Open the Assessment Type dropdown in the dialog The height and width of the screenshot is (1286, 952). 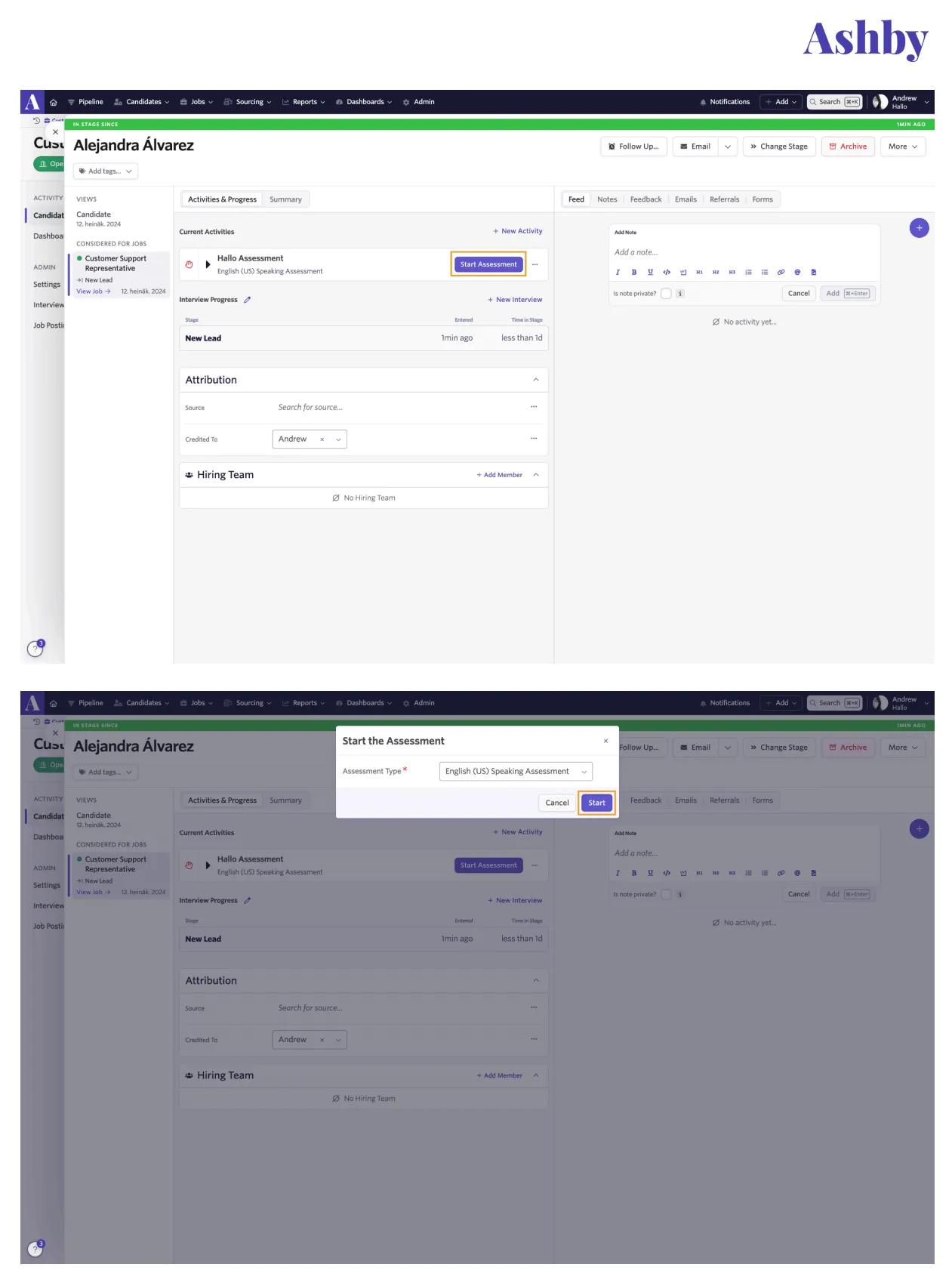tap(516, 772)
